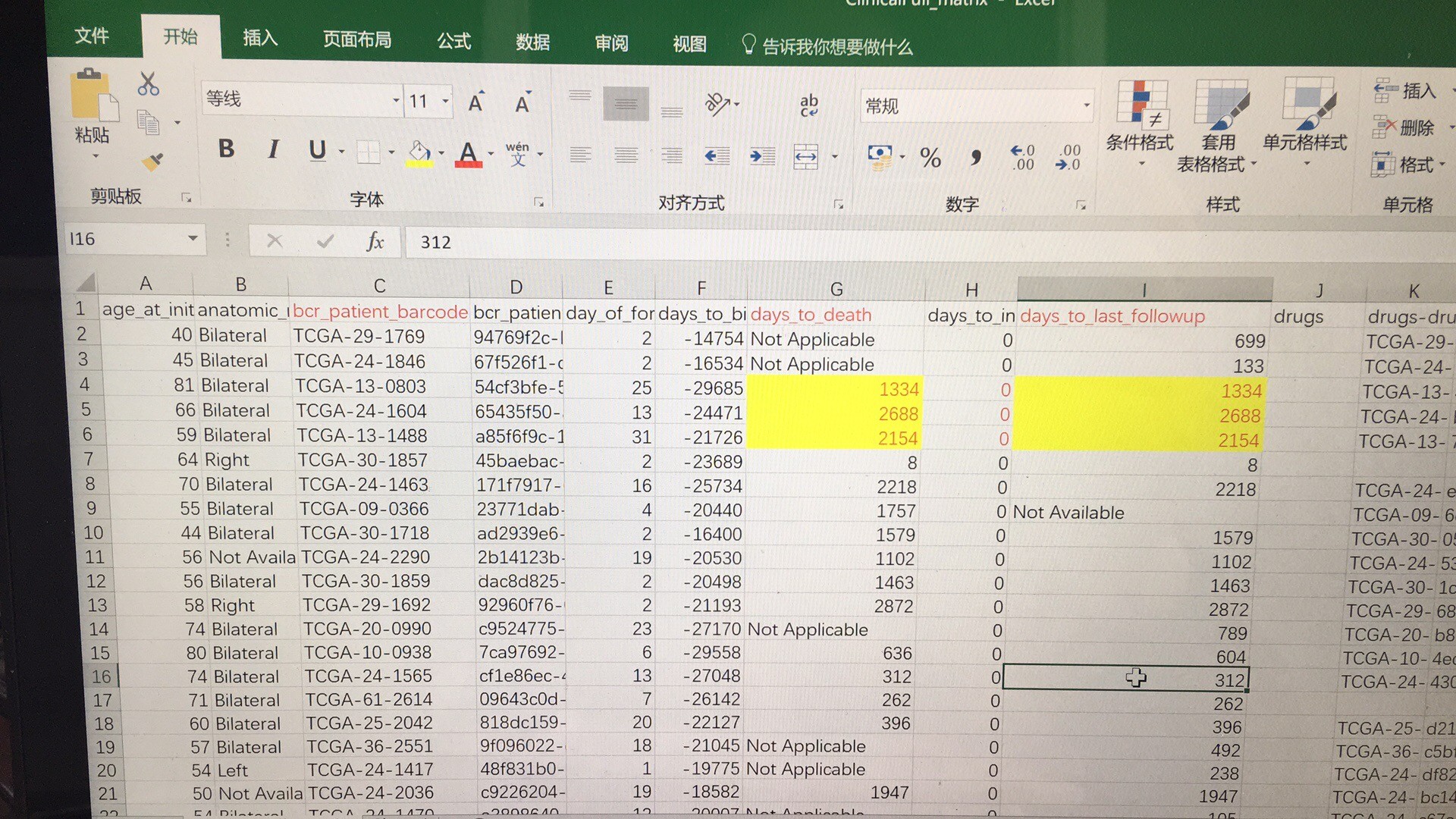Click the cell borders icon
Screen dimensions: 1456x819
pos(369,152)
